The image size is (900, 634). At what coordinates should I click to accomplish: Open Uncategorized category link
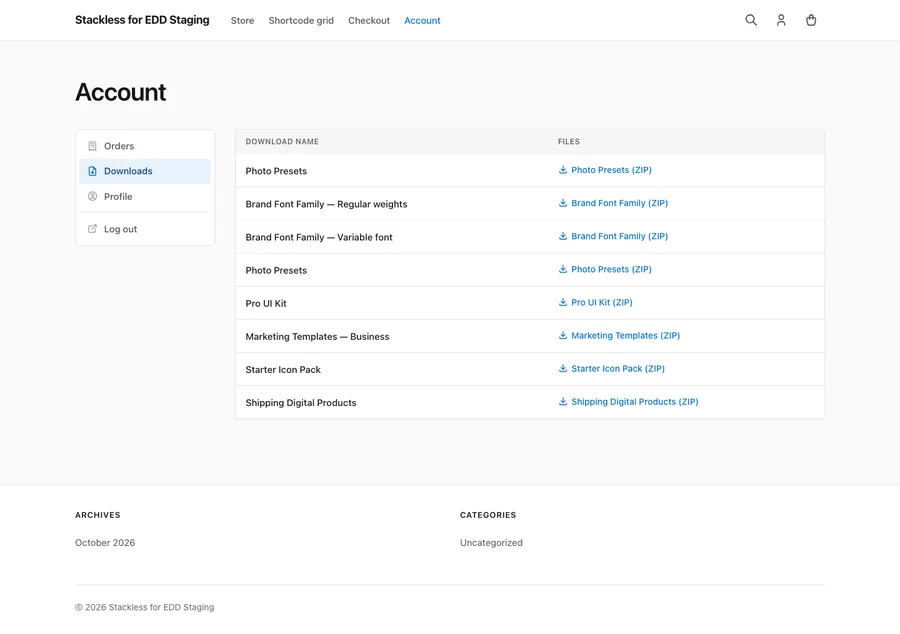[x=491, y=543]
